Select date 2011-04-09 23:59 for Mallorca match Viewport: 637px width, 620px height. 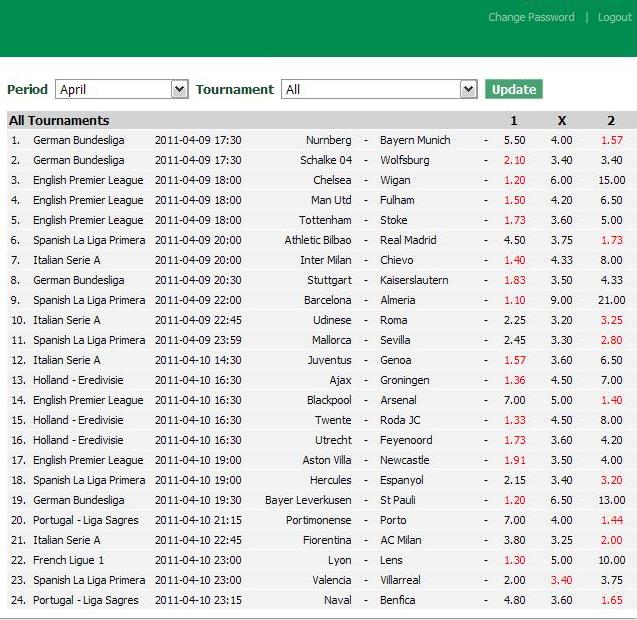point(198,340)
